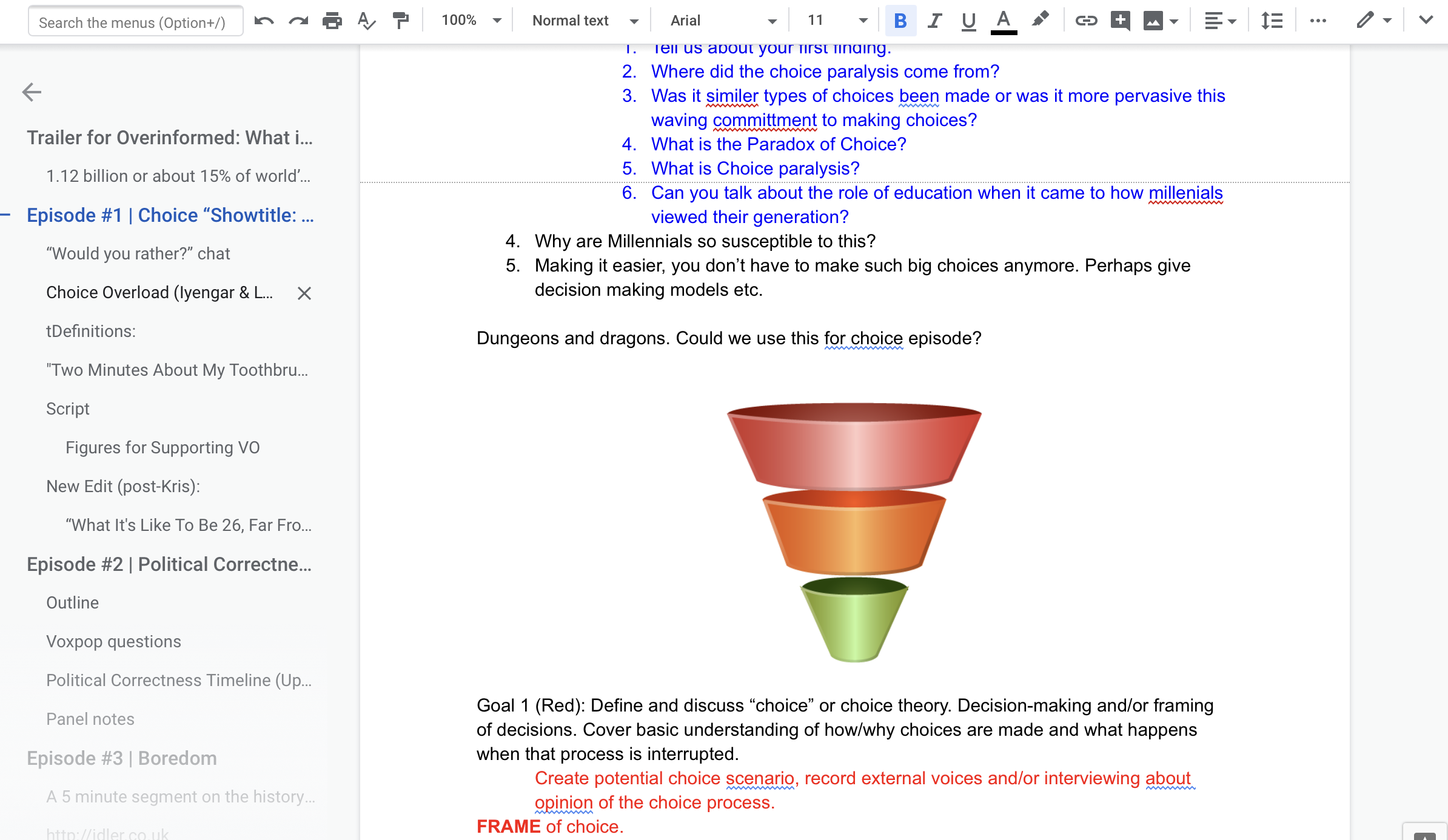Screen dimensions: 1448x840
Task: Open line spacing options
Action: pos(1272,21)
